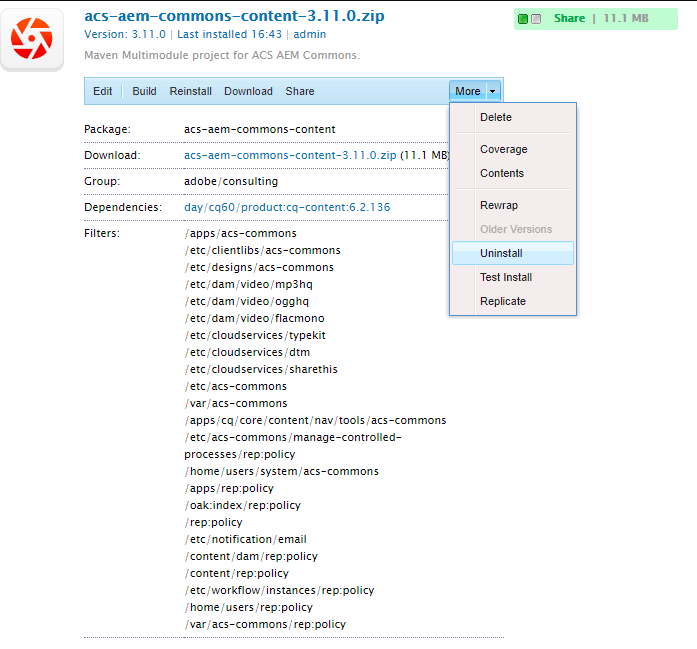Viewport: 697px width, 649px height.
Task: Click the filter /etc/dam/video/flacmono
Action: click(255, 318)
